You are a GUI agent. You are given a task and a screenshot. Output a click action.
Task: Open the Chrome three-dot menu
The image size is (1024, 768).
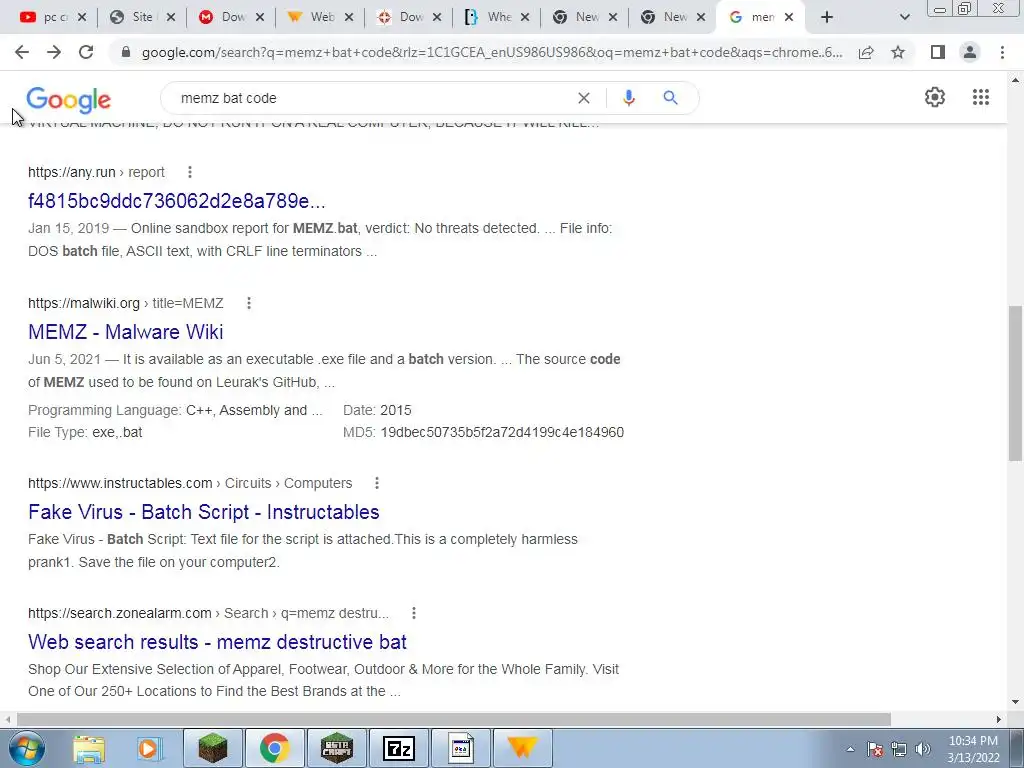pos(1002,52)
